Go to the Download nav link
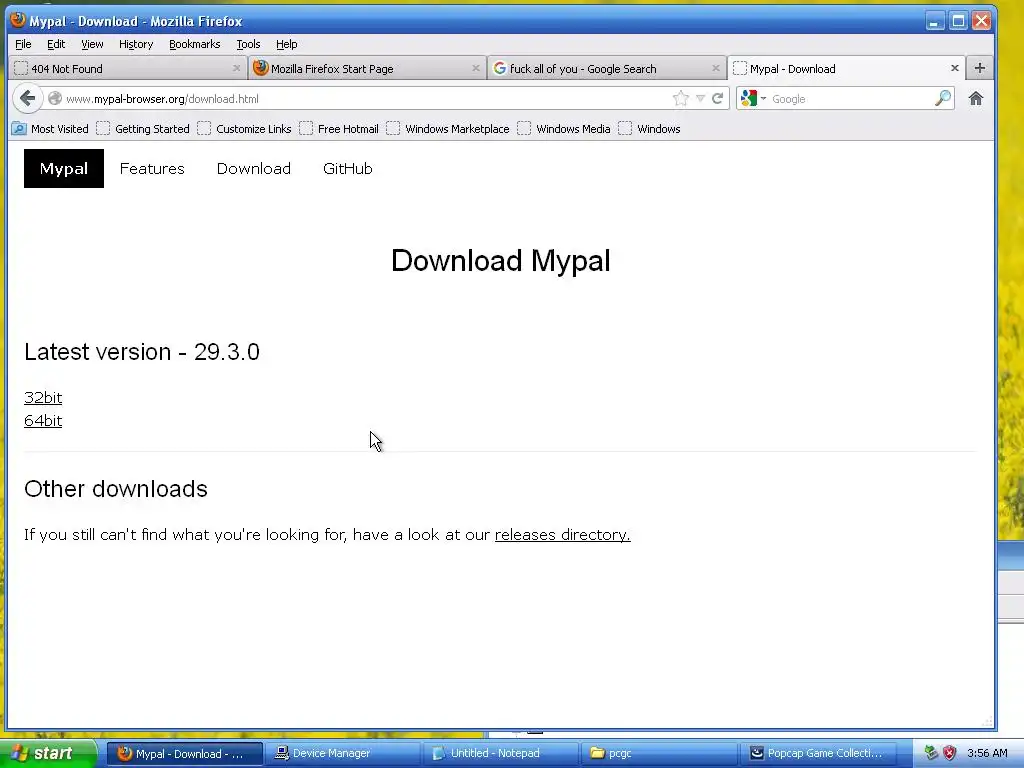Screen dimensions: 1024x768 253,168
